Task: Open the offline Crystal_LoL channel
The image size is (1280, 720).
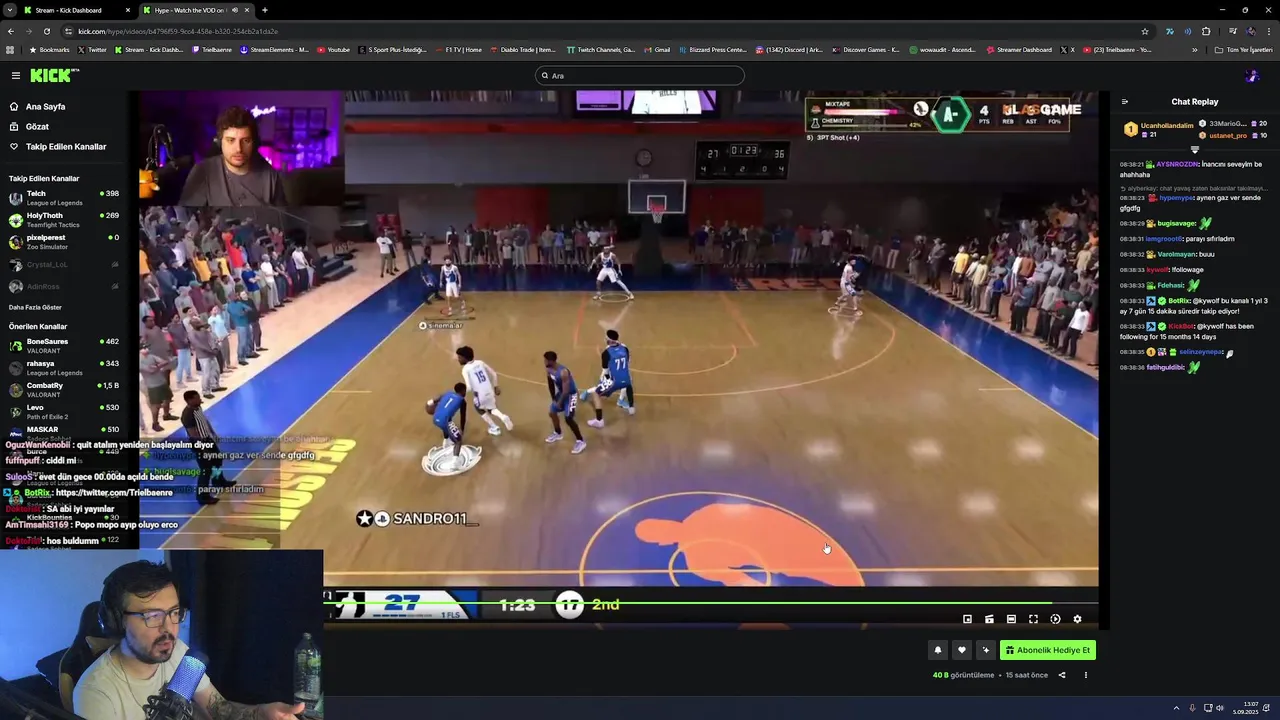Action: click(62, 264)
